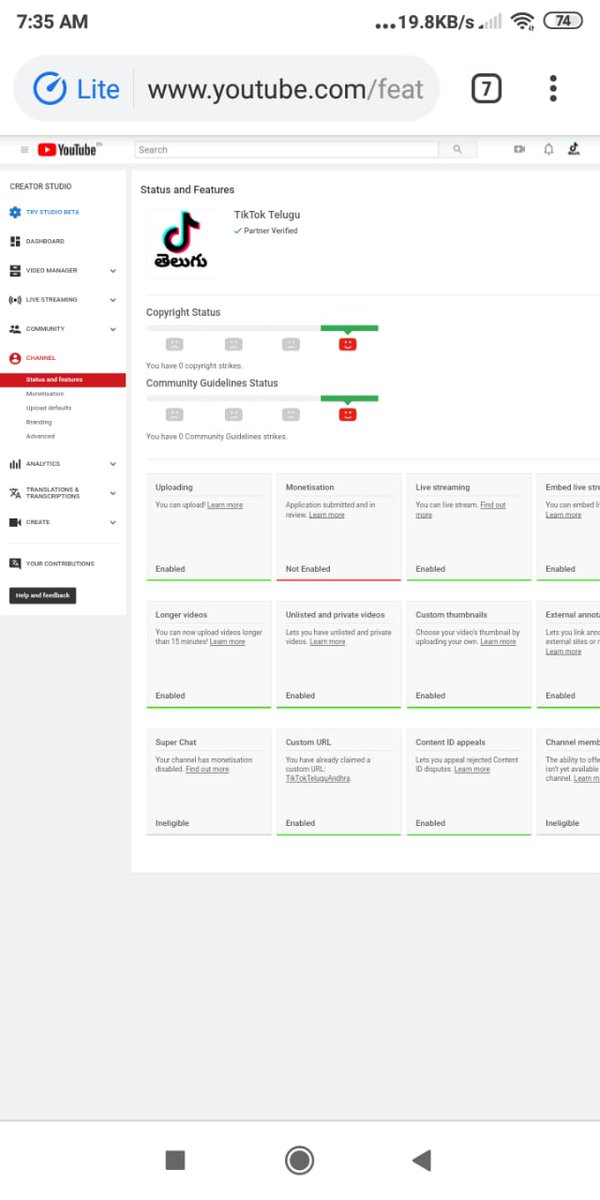Screen dimensions: 600x1200
Task: Open the Branding submenu item
Action: pyautogui.click(x=39, y=422)
